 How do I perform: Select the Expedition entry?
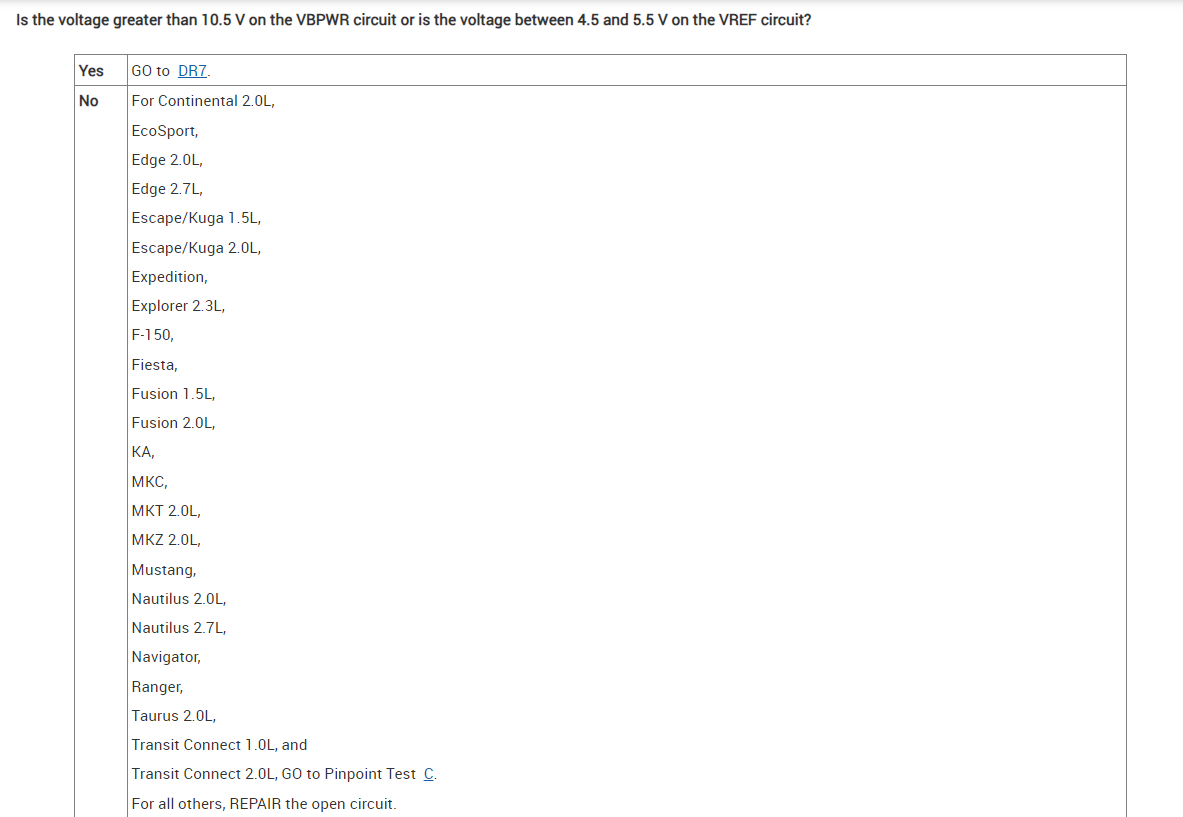pyautogui.click(x=170, y=277)
